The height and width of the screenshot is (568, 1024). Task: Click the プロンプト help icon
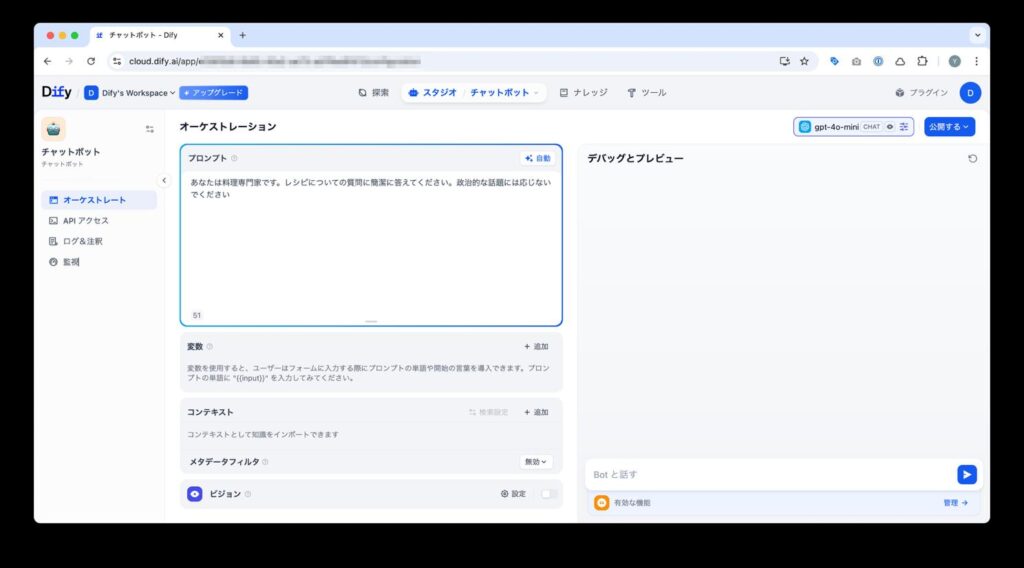[x=234, y=158]
